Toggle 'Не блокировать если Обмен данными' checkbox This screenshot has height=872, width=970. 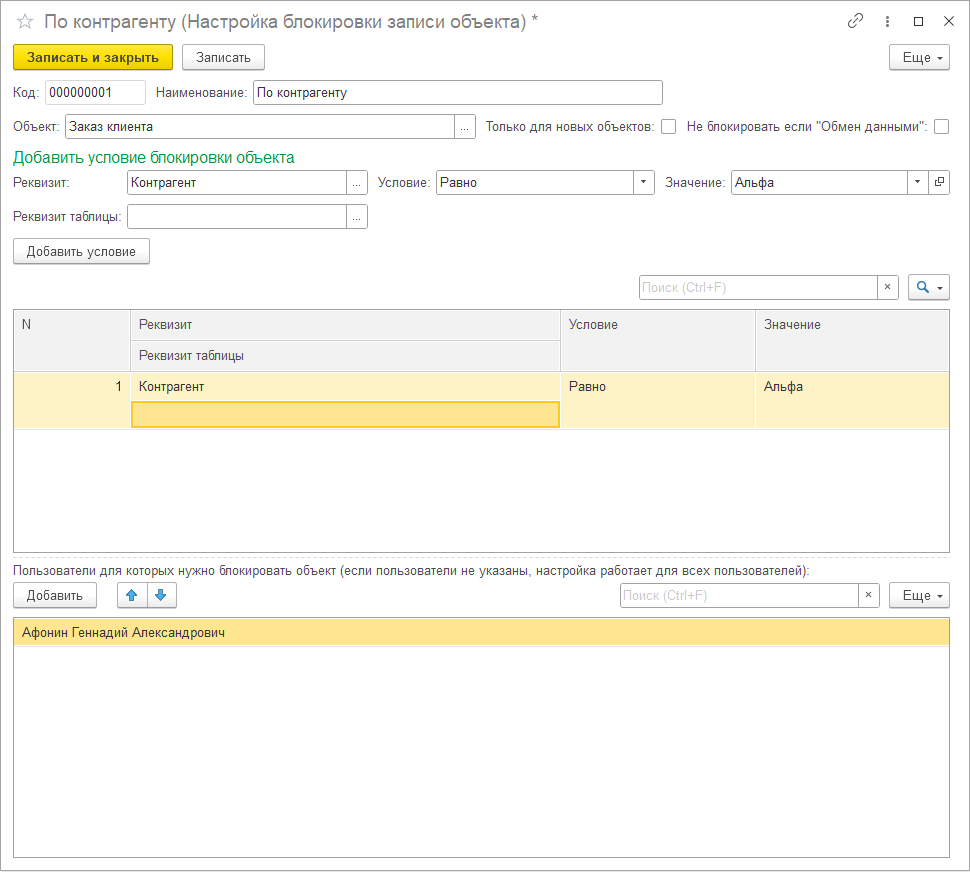point(941,127)
